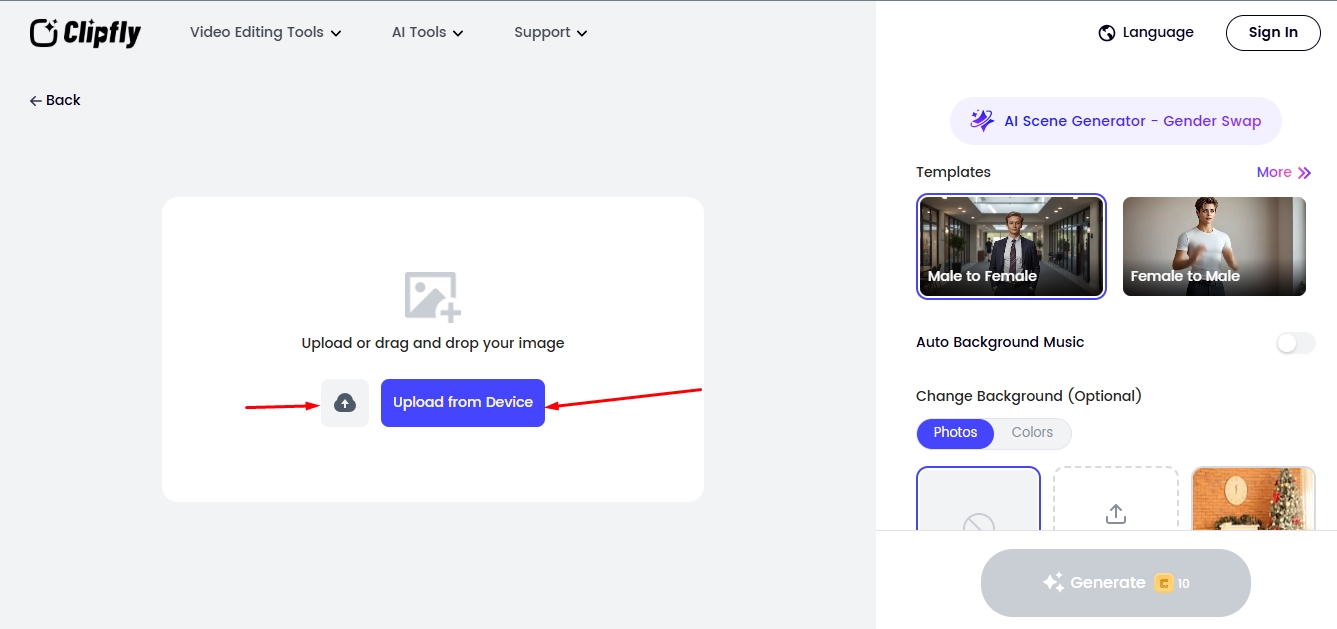Open More templates link
Screen dimensions: 1337x629
click(x=1284, y=172)
